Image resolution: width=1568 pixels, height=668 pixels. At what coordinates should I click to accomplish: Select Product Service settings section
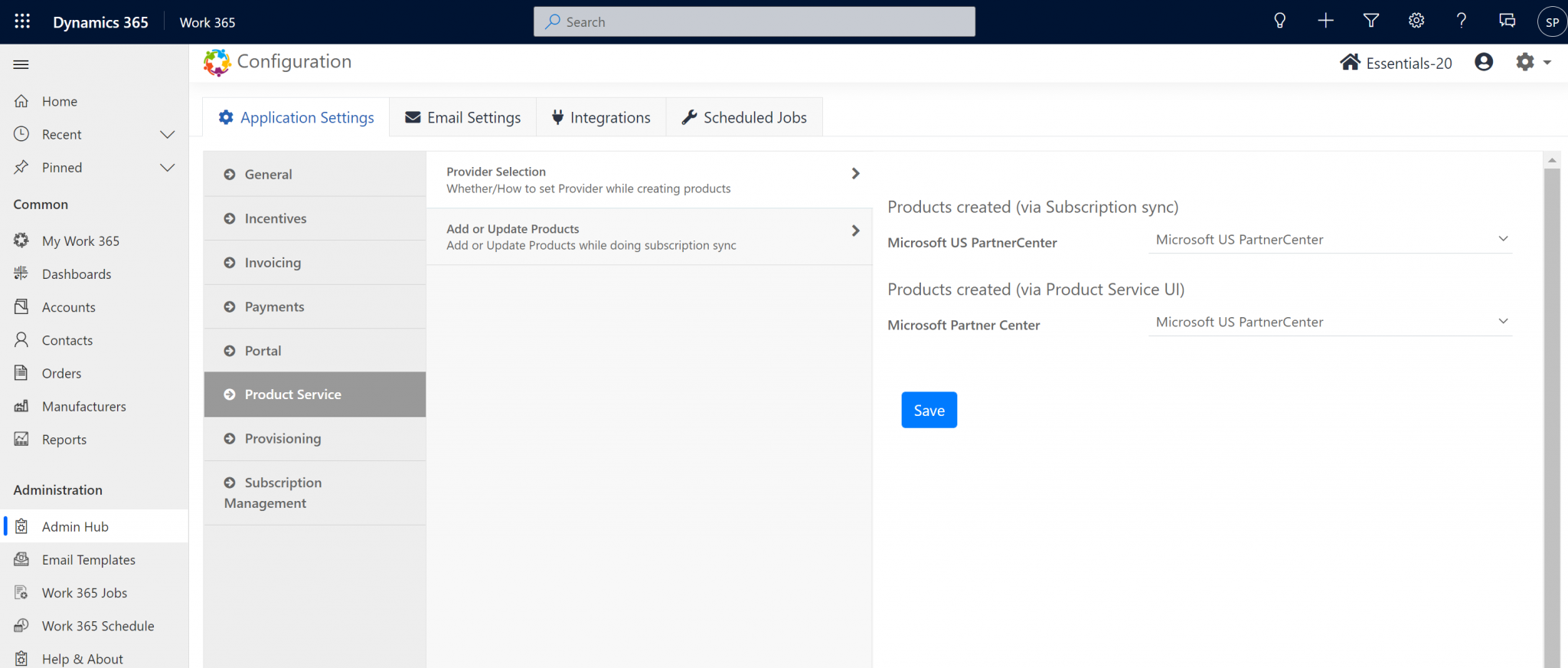[x=315, y=395]
